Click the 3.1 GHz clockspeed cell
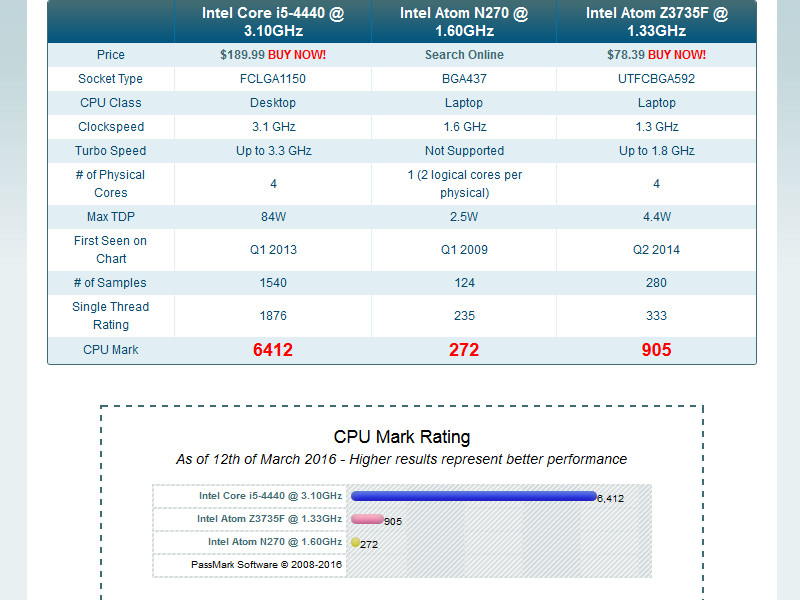 click(273, 127)
